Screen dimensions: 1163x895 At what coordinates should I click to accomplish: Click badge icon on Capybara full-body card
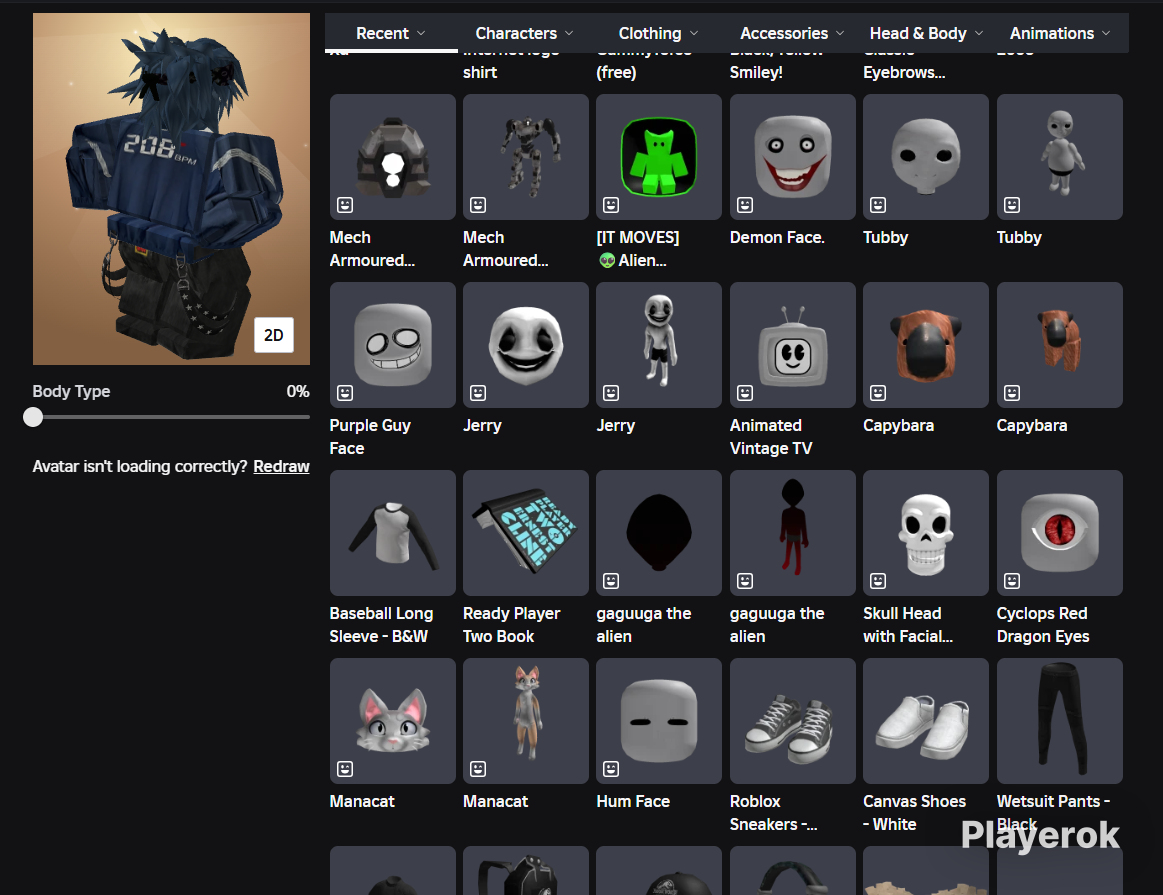point(1012,392)
